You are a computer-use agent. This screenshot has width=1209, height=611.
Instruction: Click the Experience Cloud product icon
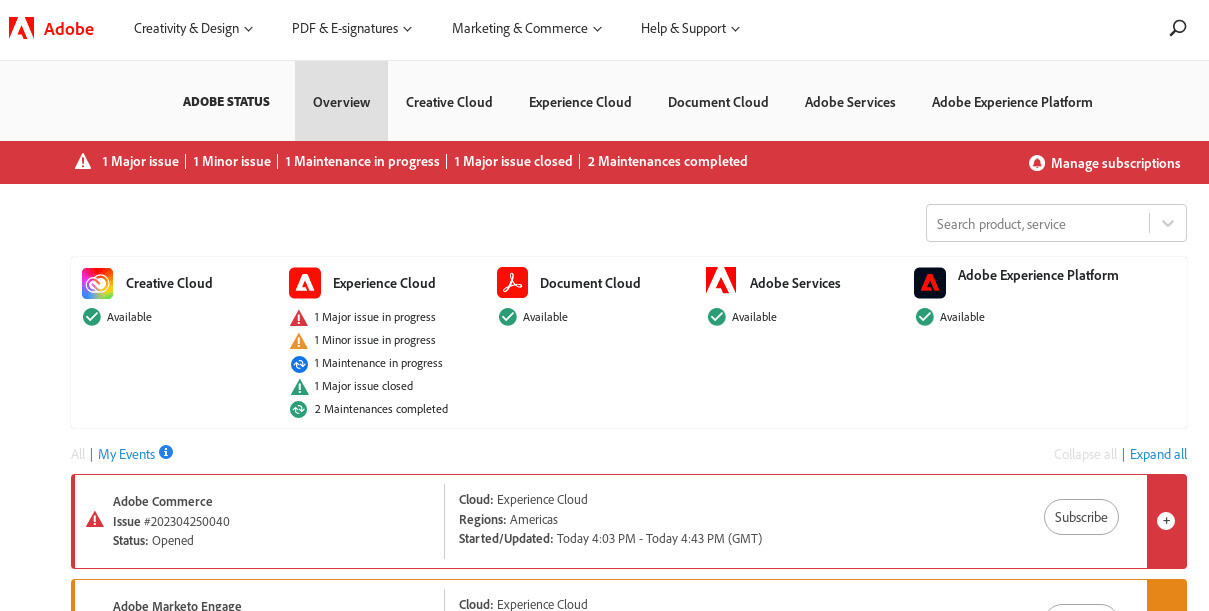[305, 283]
